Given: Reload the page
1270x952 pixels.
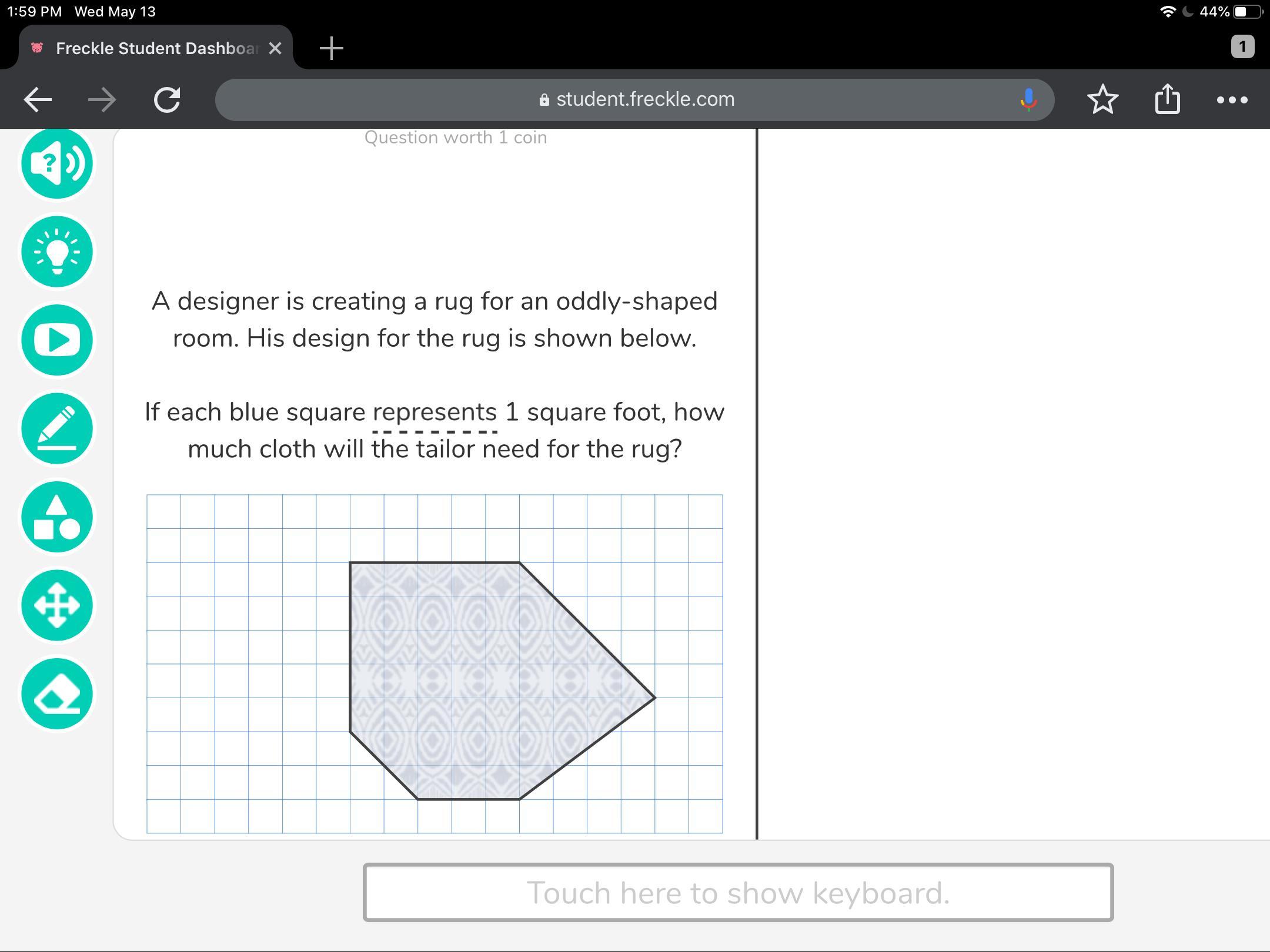Looking at the screenshot, I should (167, 99).
